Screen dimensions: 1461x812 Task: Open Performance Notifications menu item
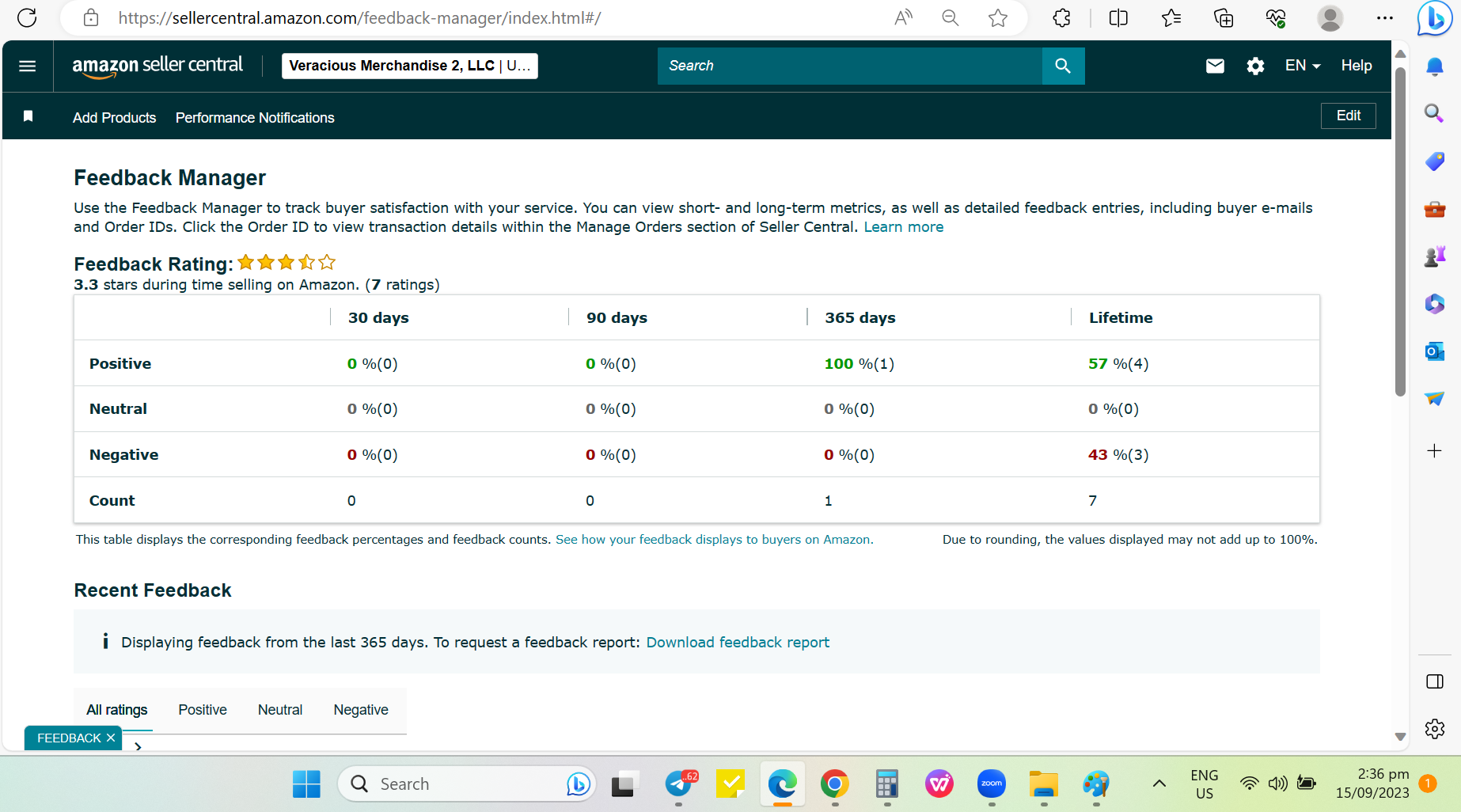click(x=255, y=118)
